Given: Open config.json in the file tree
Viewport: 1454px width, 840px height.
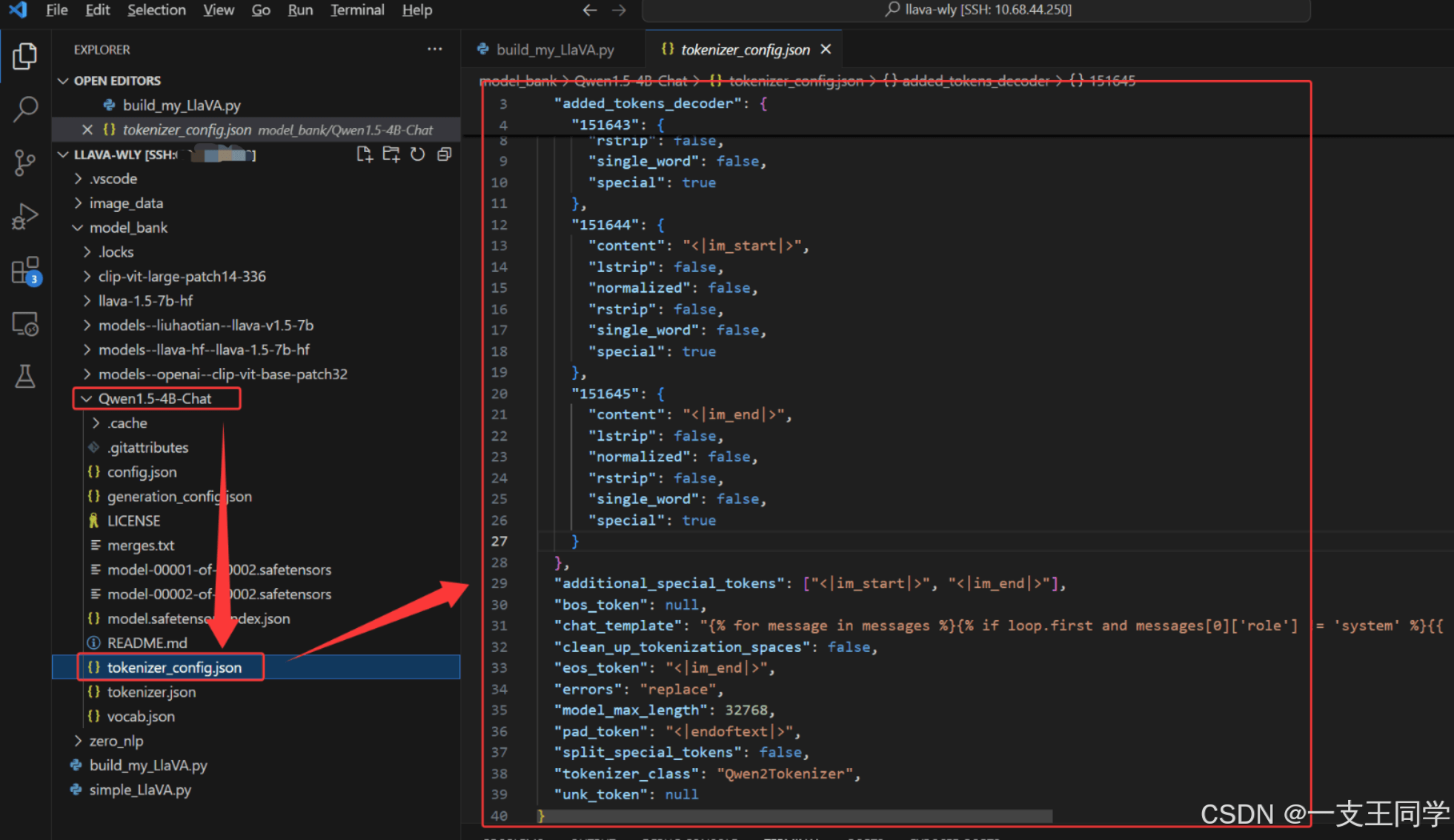Looking at the screenshot, I should tap(142, 472).
